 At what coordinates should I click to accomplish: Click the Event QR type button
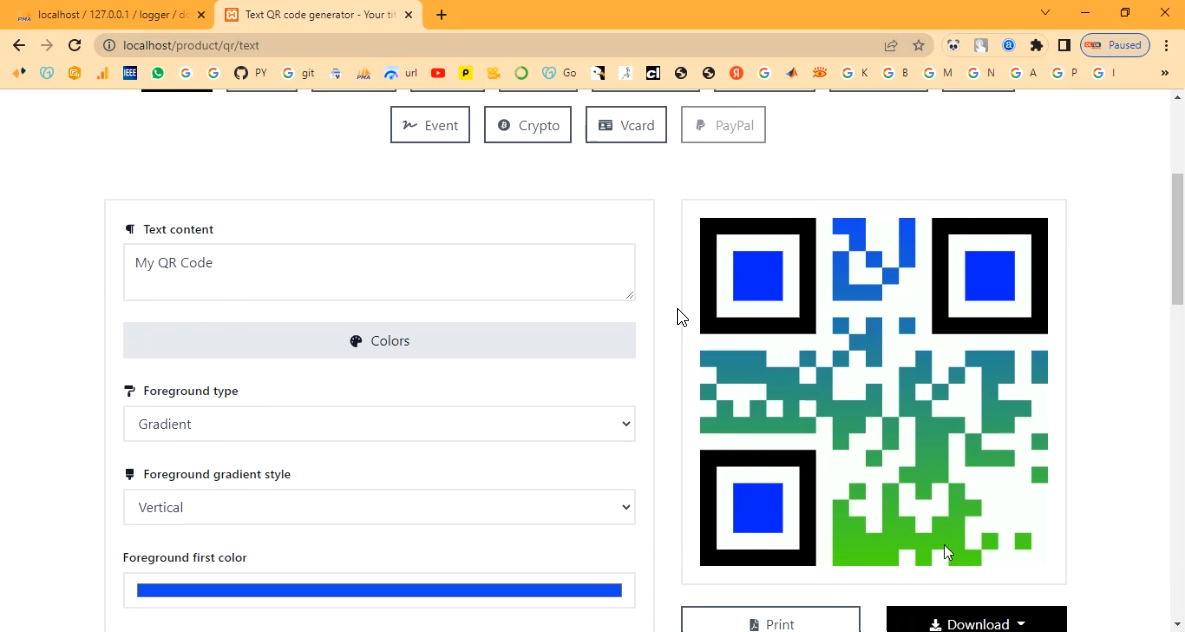pos(430,125)
